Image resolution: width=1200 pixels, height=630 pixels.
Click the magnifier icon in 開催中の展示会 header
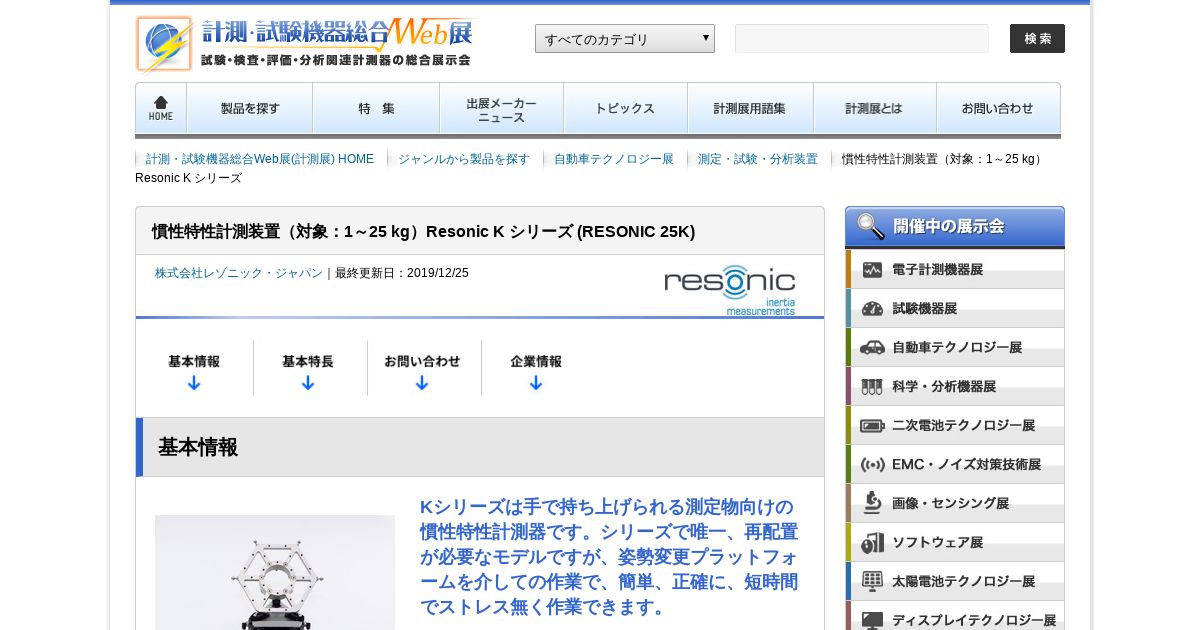coord(870,227)
